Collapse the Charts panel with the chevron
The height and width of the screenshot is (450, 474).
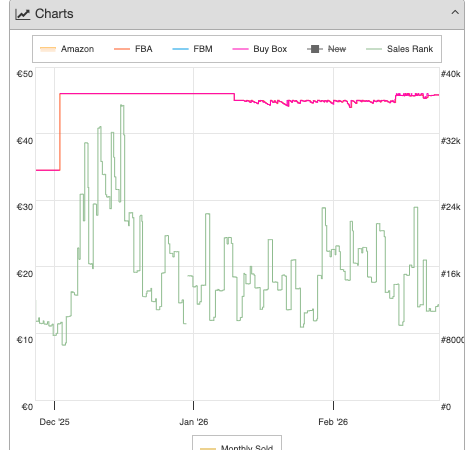(455, 13)
